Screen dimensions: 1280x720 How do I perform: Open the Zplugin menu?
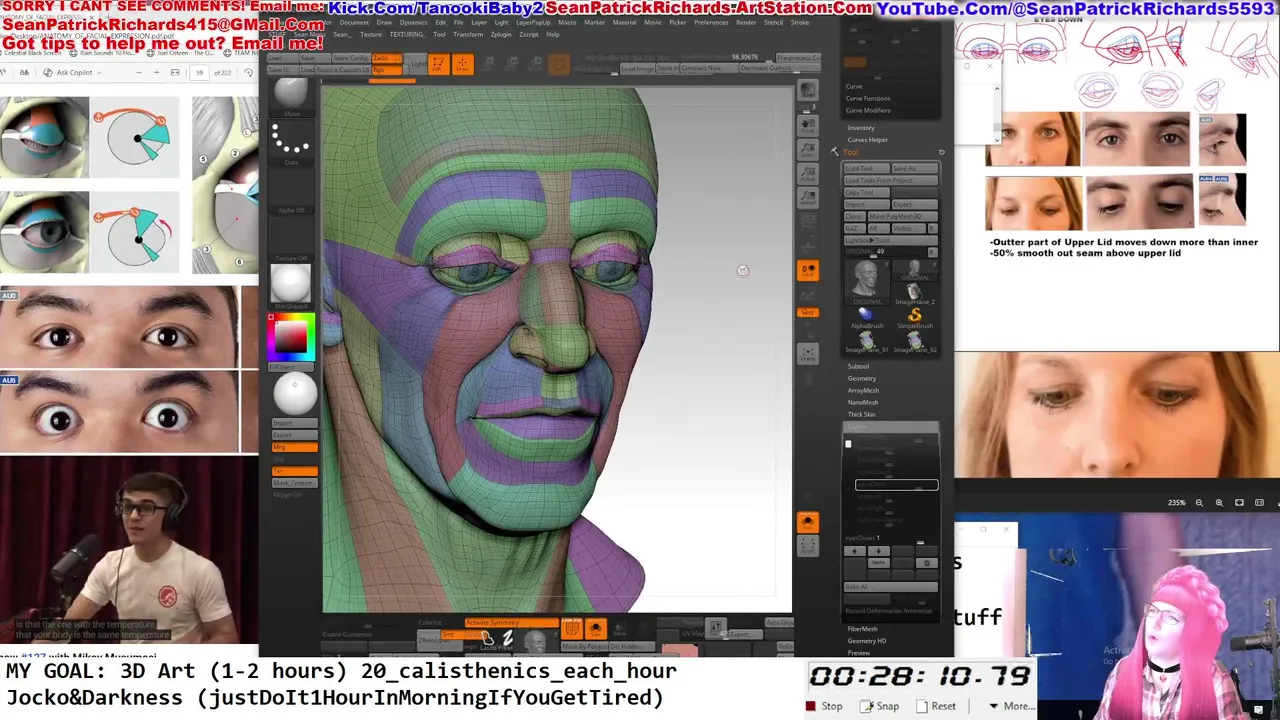click(x=501, y=34)
